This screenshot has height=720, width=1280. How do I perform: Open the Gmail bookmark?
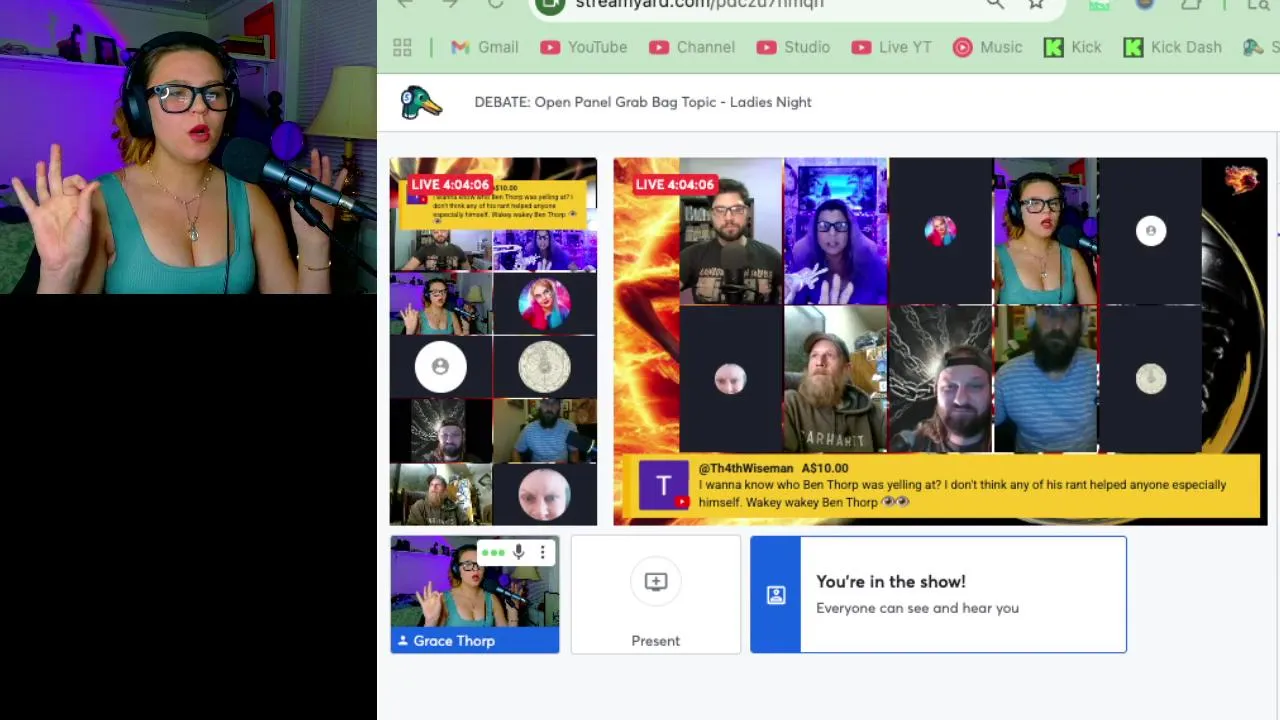click(485, 47)
